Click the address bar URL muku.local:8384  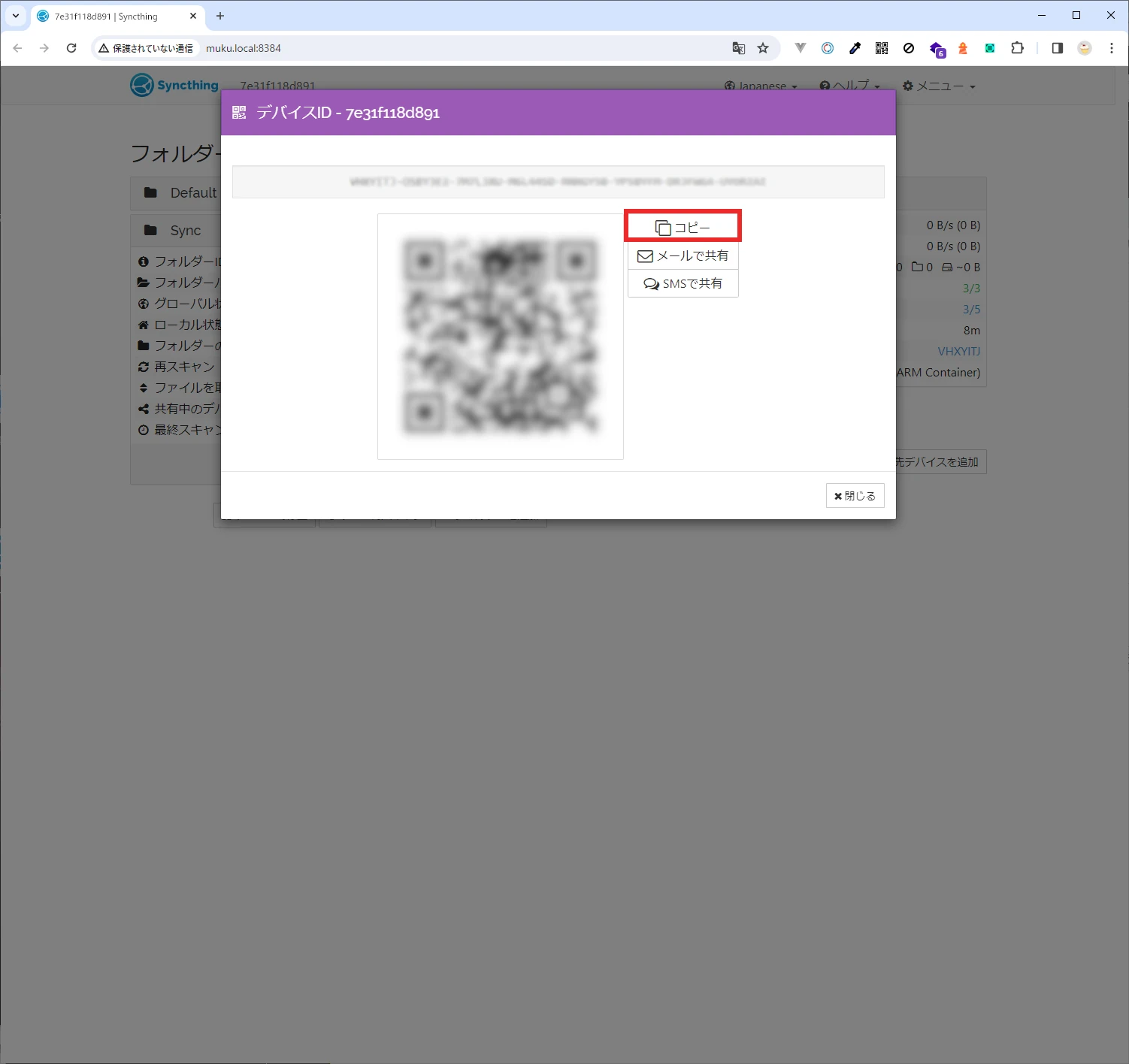tap(243, 48)
